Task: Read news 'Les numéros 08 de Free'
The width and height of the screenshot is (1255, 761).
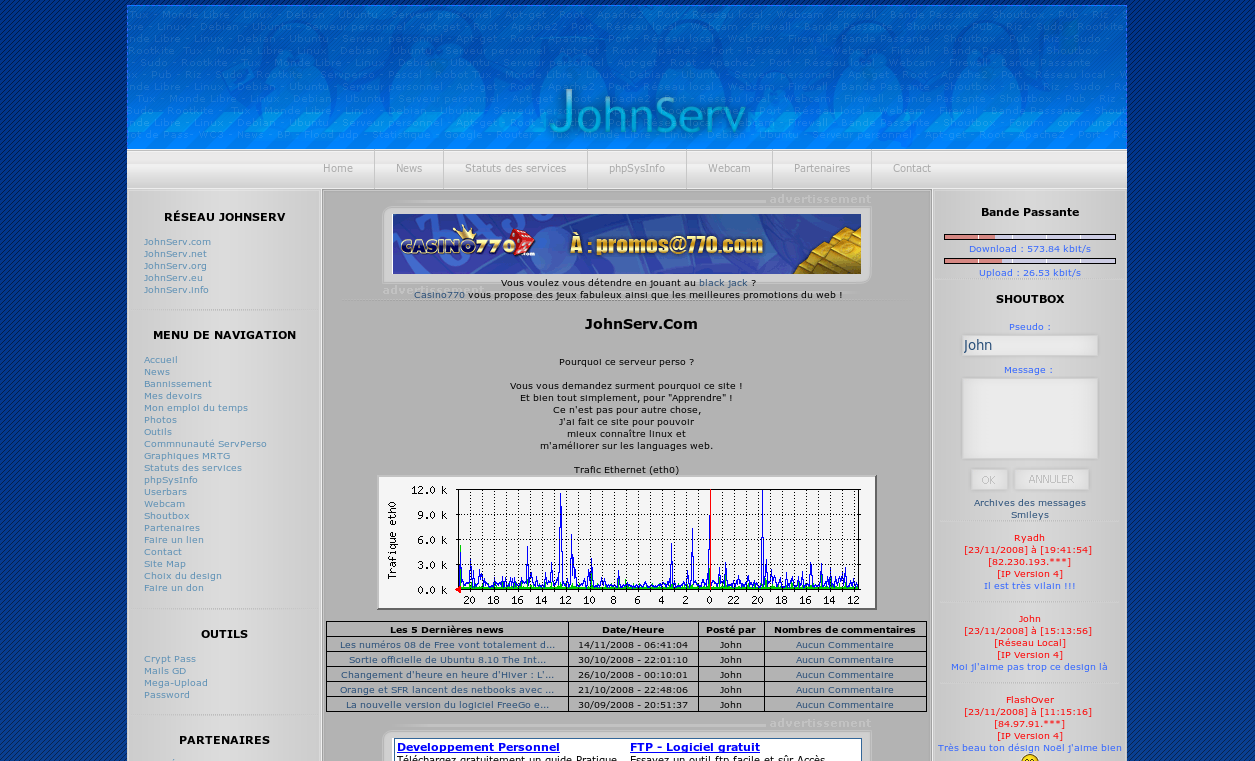Action: click(447, 645)
